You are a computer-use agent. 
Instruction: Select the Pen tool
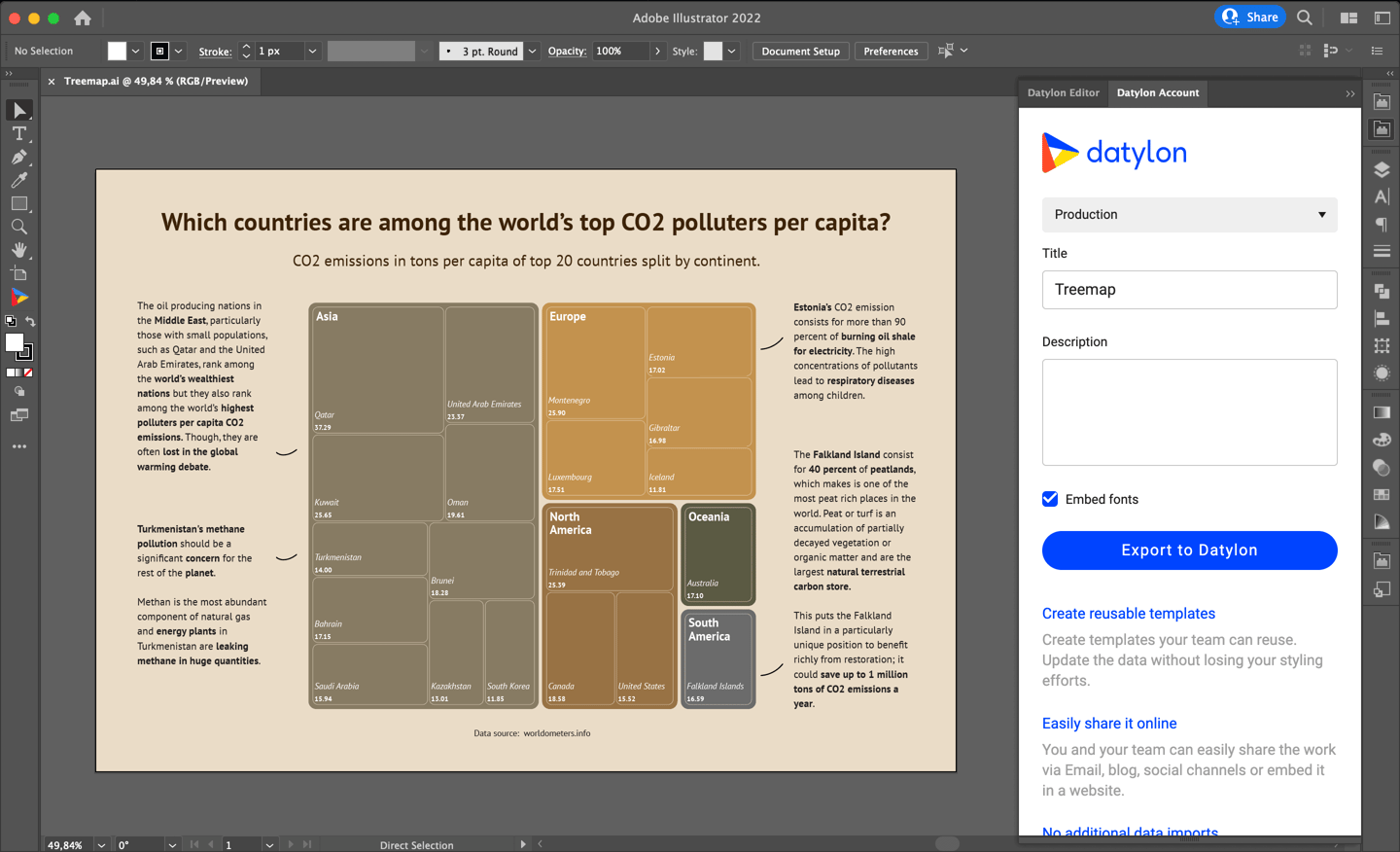tap(20, 158)
